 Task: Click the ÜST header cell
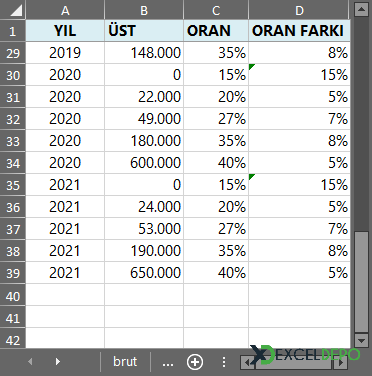tap(144, 31)
